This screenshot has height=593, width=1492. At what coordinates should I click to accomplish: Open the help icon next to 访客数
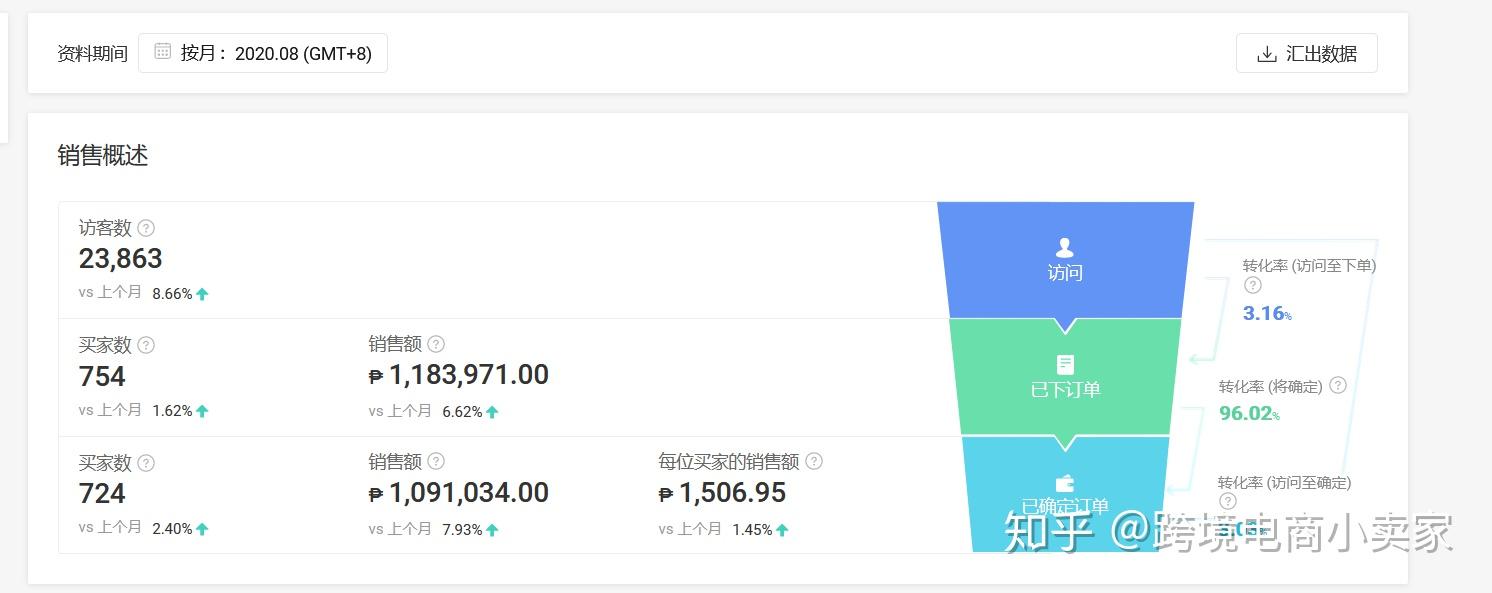(146, 228)
